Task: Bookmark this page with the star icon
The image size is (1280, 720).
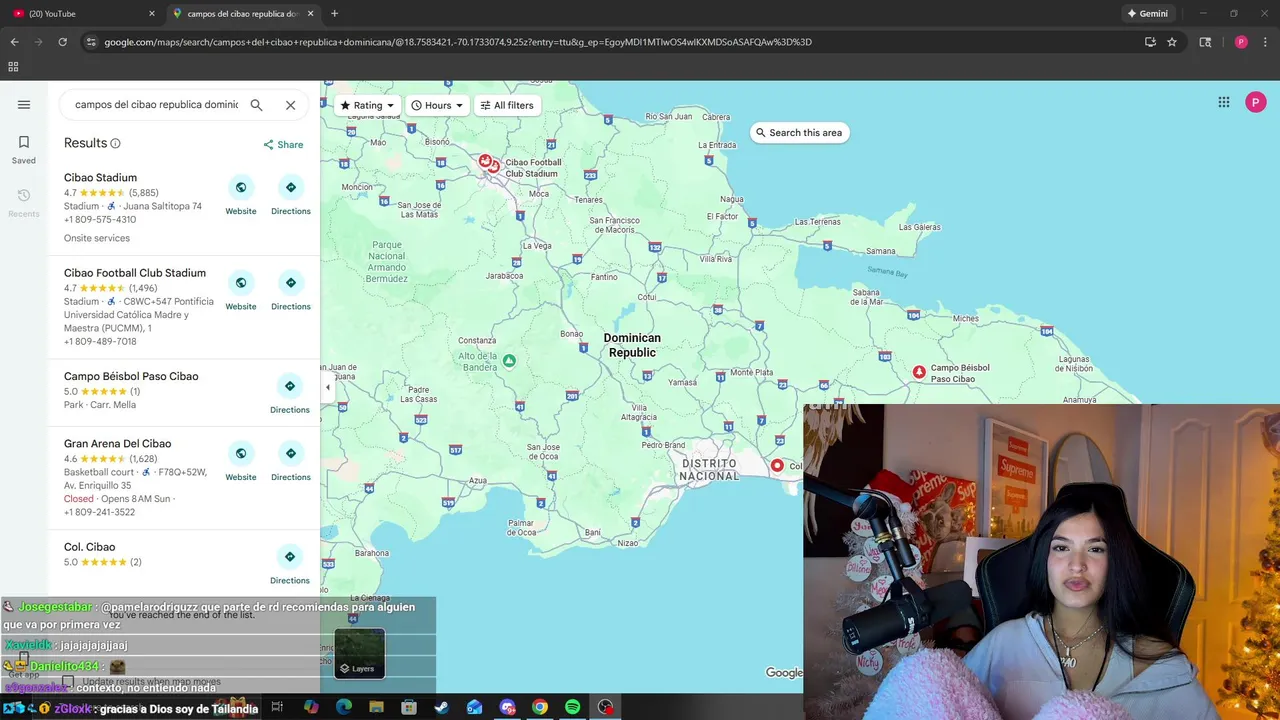Action: click(x=1172, y=42)
